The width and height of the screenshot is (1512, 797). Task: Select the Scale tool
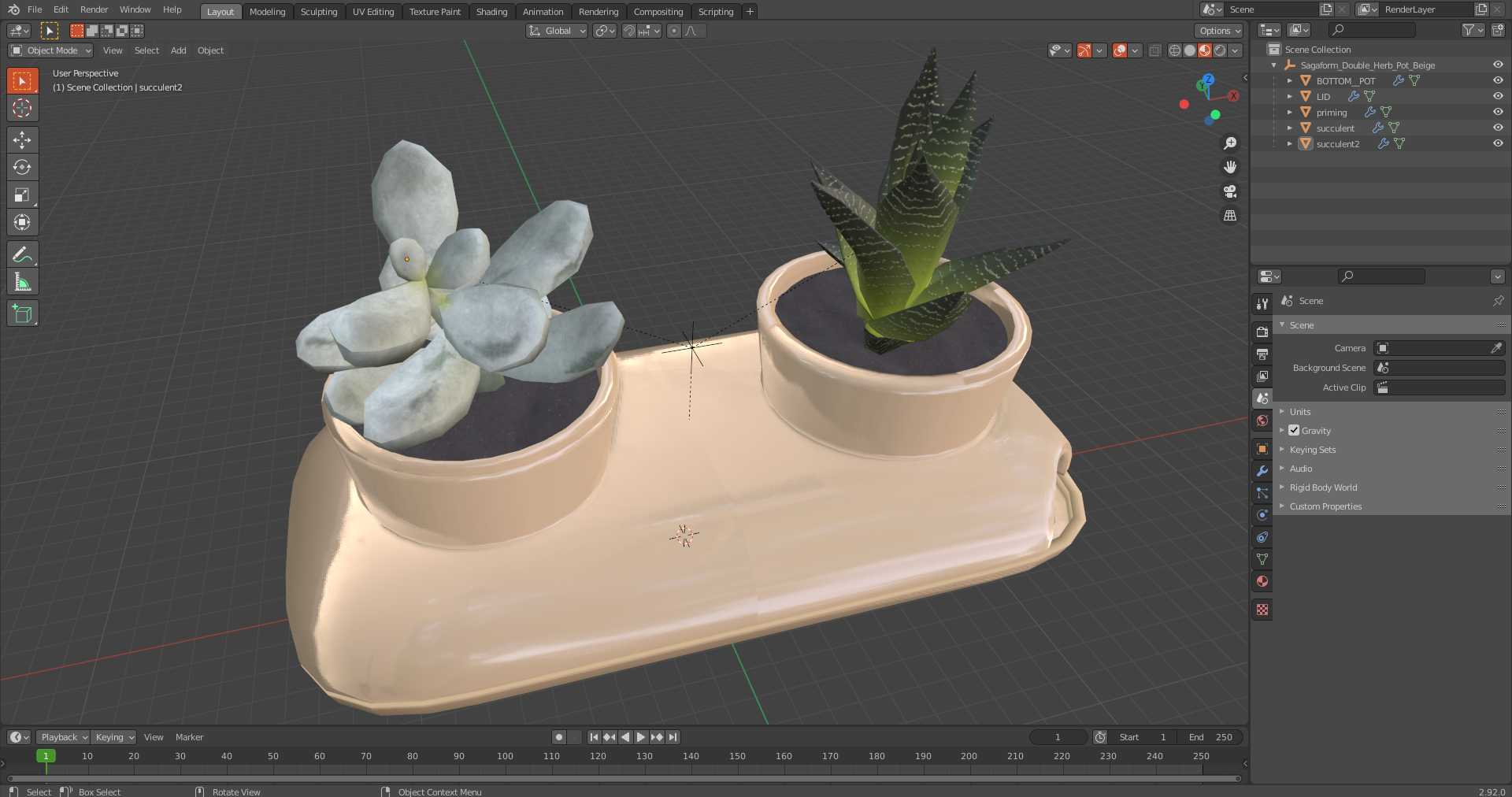pos(22,195)
